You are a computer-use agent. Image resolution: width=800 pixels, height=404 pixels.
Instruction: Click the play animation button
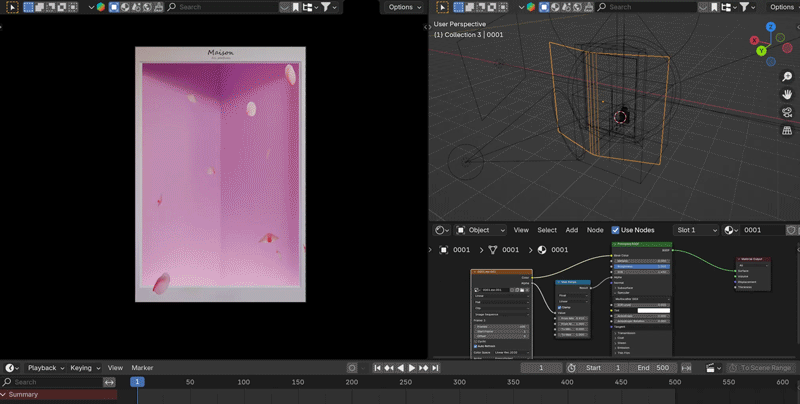[x=412, y=368]
